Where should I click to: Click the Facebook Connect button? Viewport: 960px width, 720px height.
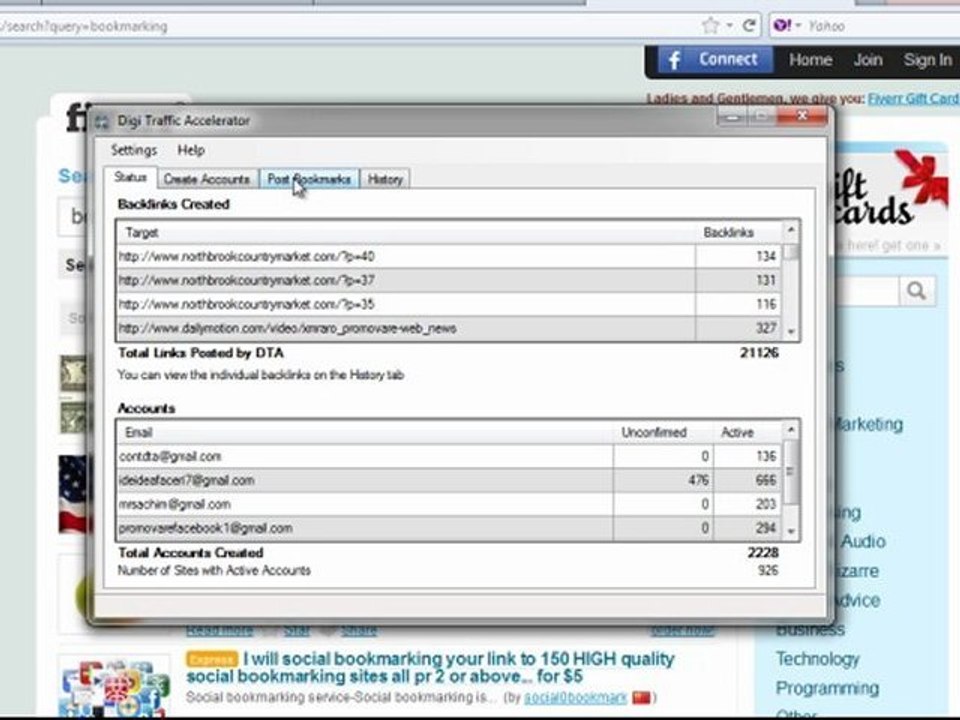coord(714,59)
